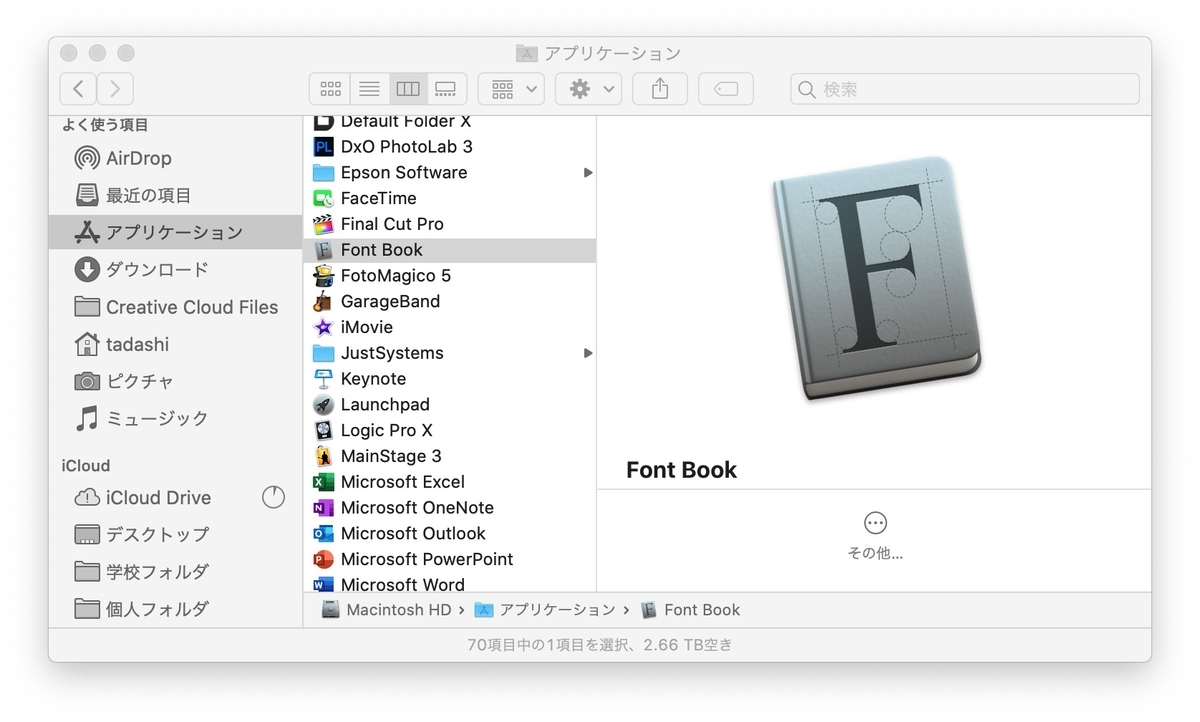This screenshot has width=1200, height=722.
Task: Click the iCloud sidebar section header
Action: click(86, 465)
